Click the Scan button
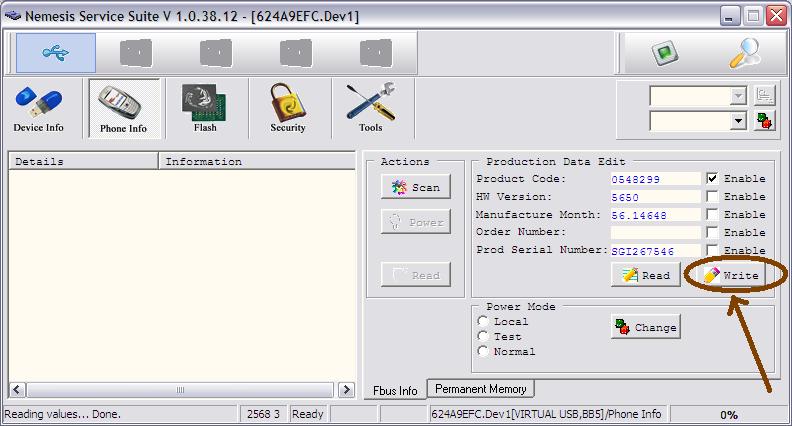The width and height of the screenshot is (792, 426). 416,187
